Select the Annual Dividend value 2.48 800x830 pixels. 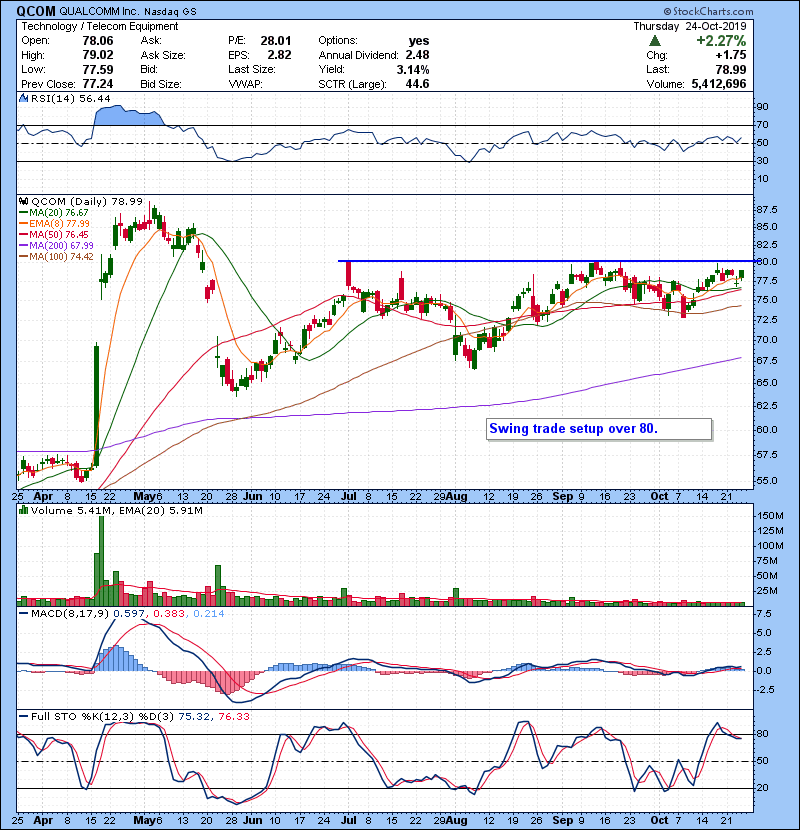pos(417,55)
